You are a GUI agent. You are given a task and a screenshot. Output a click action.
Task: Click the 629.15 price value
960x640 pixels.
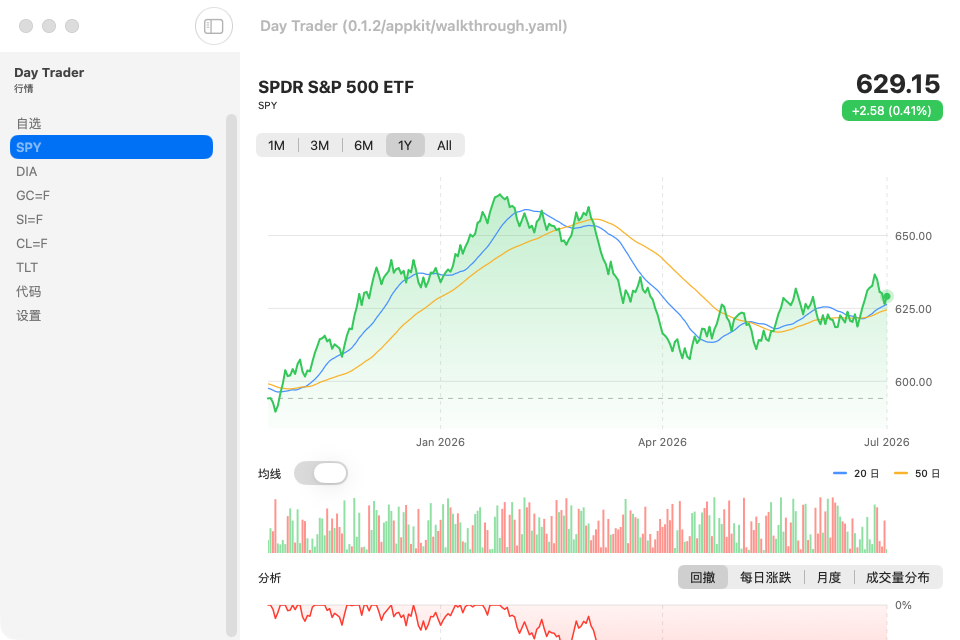(x=898, y=84)
